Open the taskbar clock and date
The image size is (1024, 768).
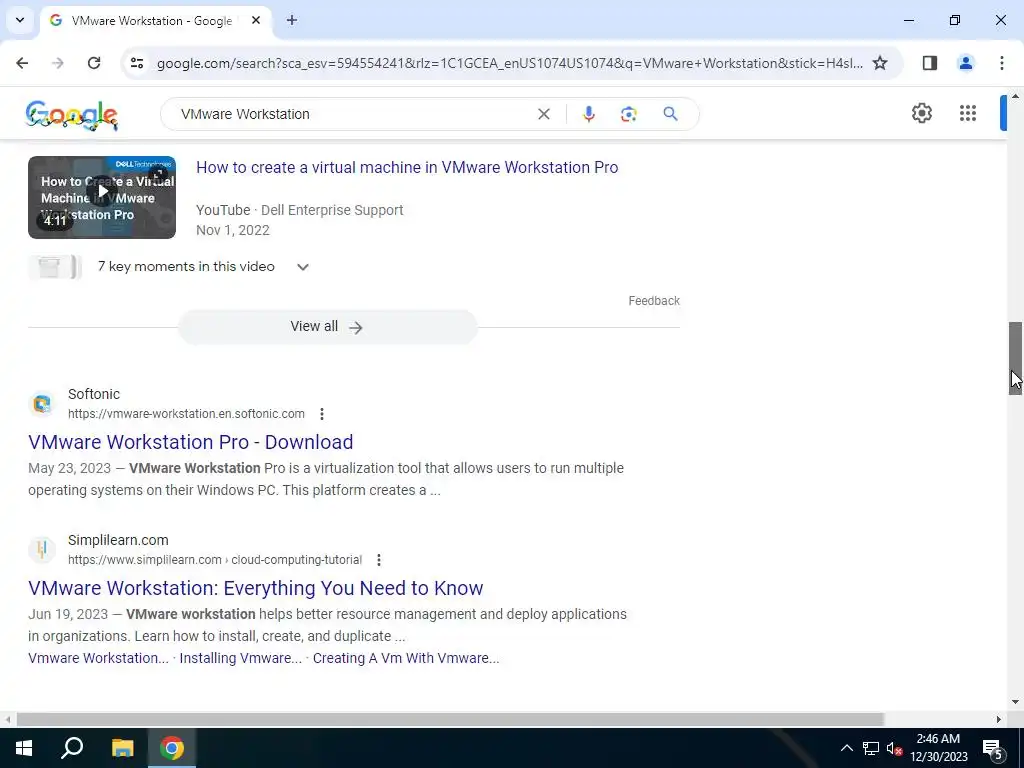pyautogui.click(x=938, y=748)
